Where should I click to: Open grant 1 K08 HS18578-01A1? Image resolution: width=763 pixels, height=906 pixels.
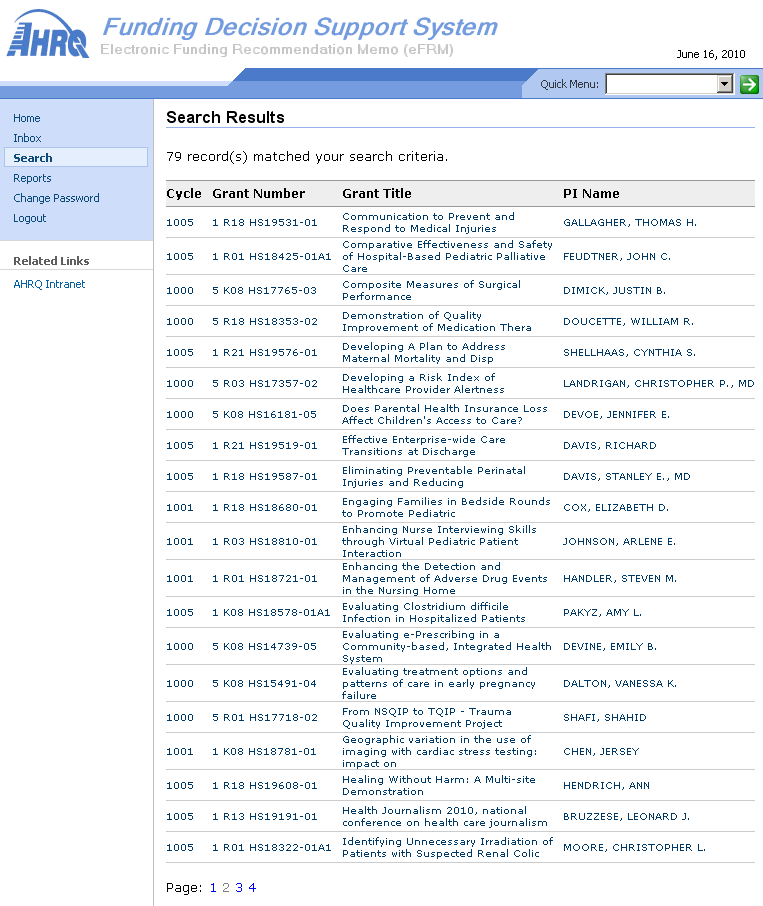(271, 613)
